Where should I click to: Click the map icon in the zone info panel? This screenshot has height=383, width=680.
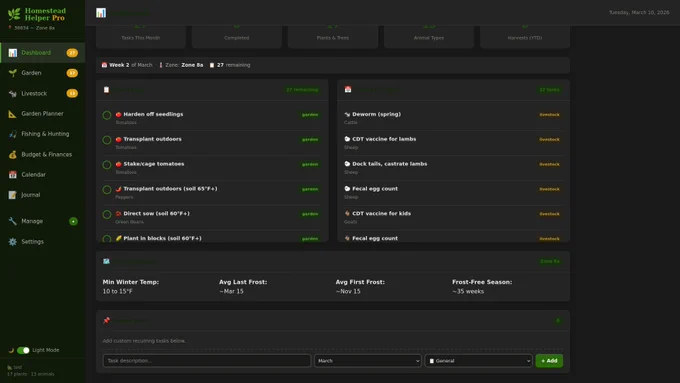coord(106,261)
